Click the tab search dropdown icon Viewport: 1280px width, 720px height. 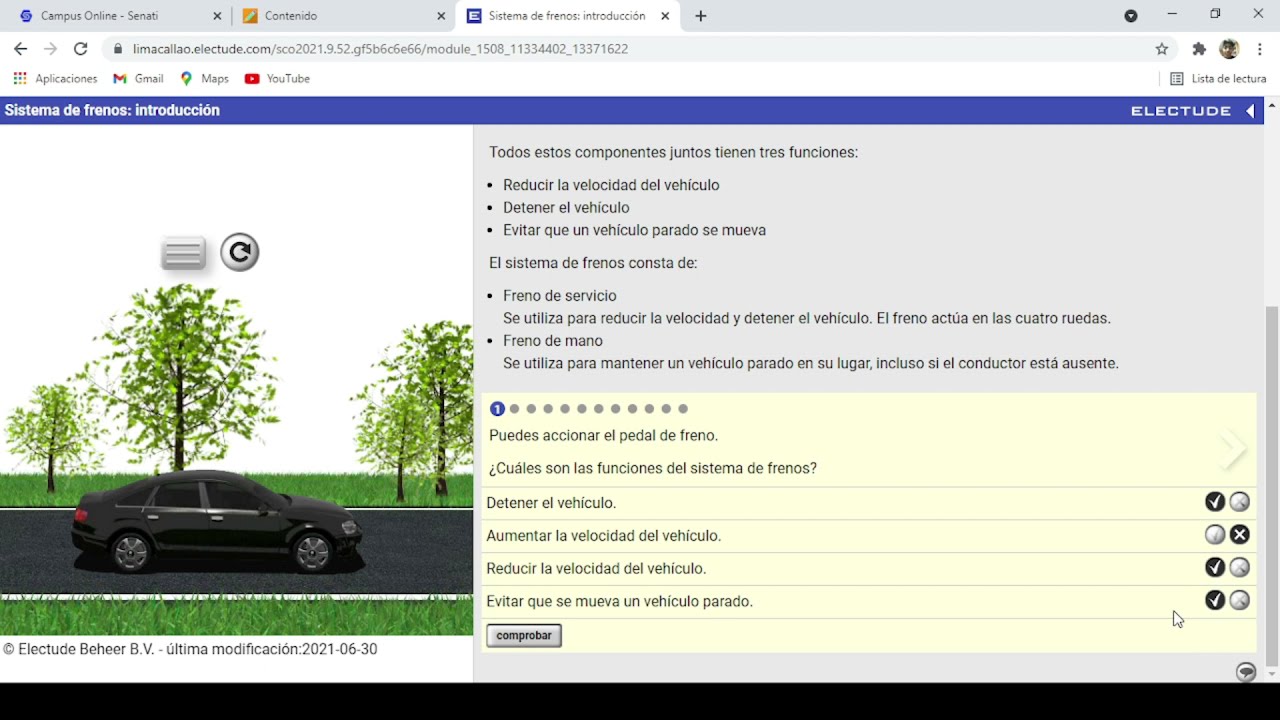pyautogui.click(x=1131, y=16)
